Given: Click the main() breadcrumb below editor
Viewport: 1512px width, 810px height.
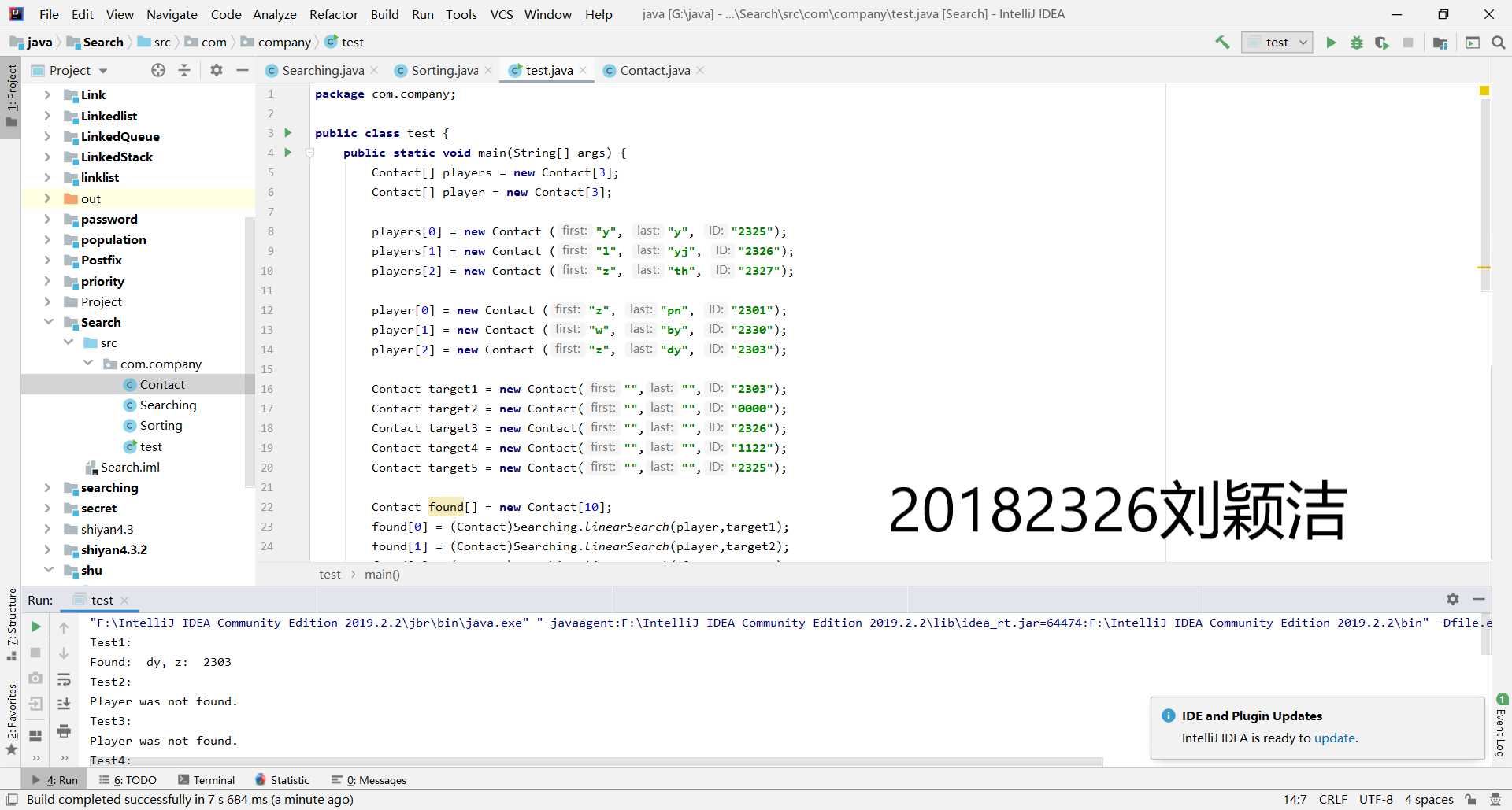Looking at the screenshot, I should 382,574.
